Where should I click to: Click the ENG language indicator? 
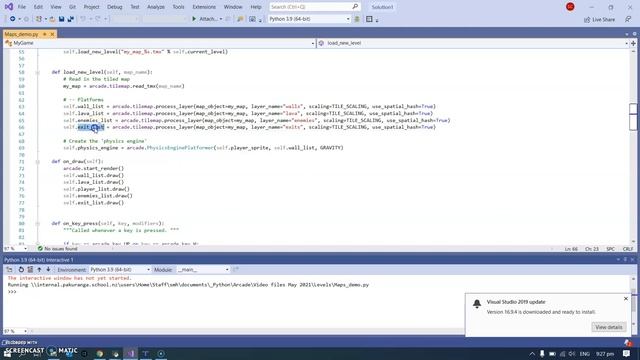(x=584, y=353)
